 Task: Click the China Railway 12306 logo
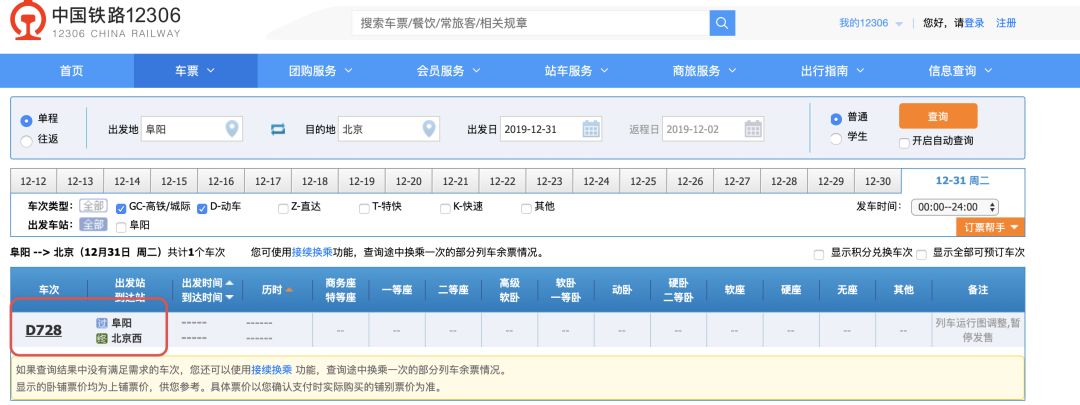96,21
